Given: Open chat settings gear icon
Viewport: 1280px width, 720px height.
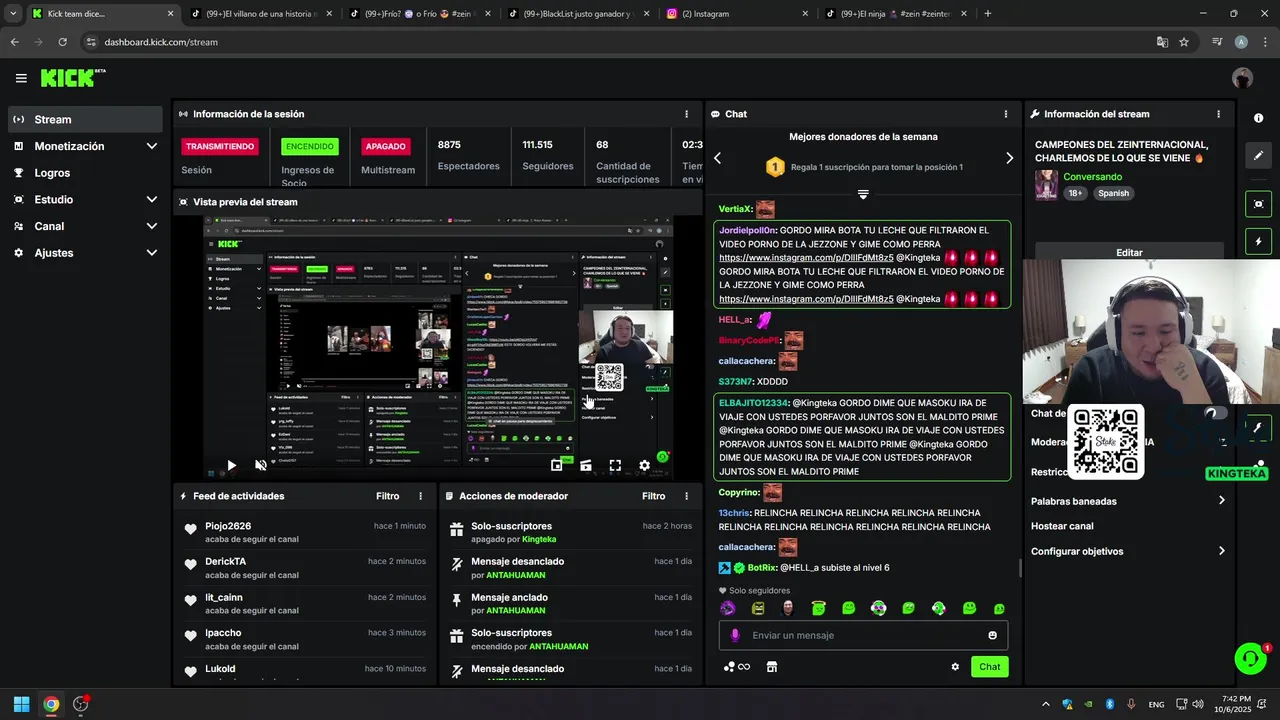Looking at the screenshot, I should point(955,667).
